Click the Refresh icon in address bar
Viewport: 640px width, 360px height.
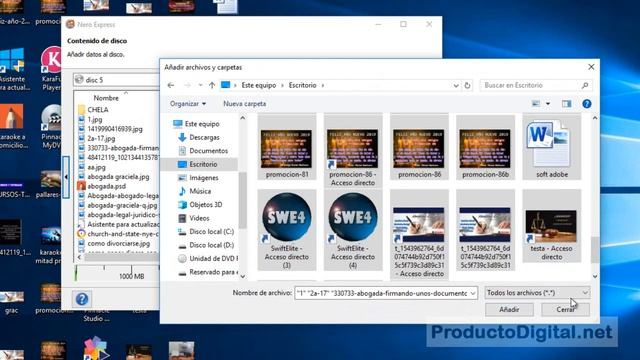[x=467, y=85]
